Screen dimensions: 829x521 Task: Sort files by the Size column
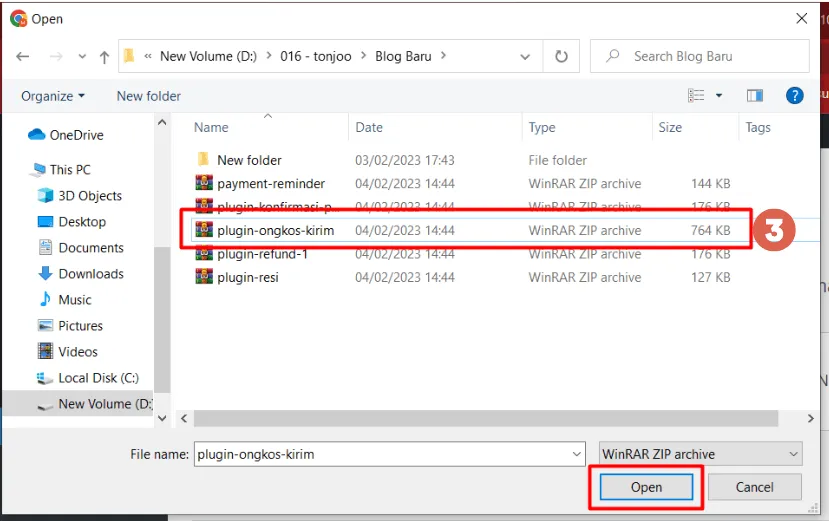[669, 127]
